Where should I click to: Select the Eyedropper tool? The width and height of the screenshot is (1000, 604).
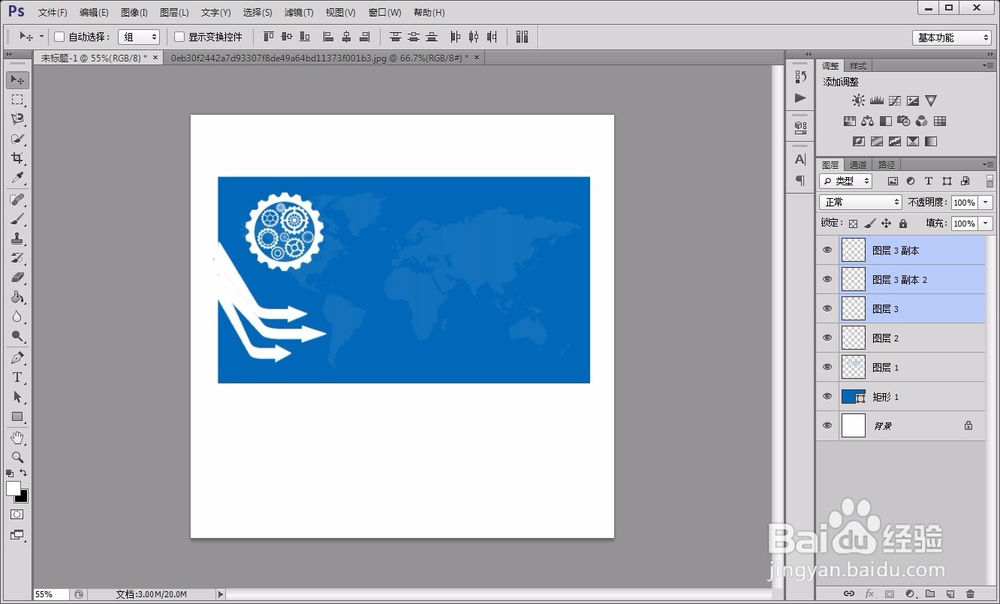(x=17, y=178)
